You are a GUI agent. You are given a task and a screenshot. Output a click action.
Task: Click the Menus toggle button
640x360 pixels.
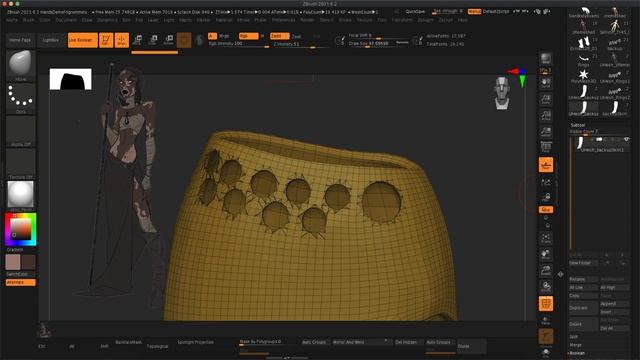474,11
